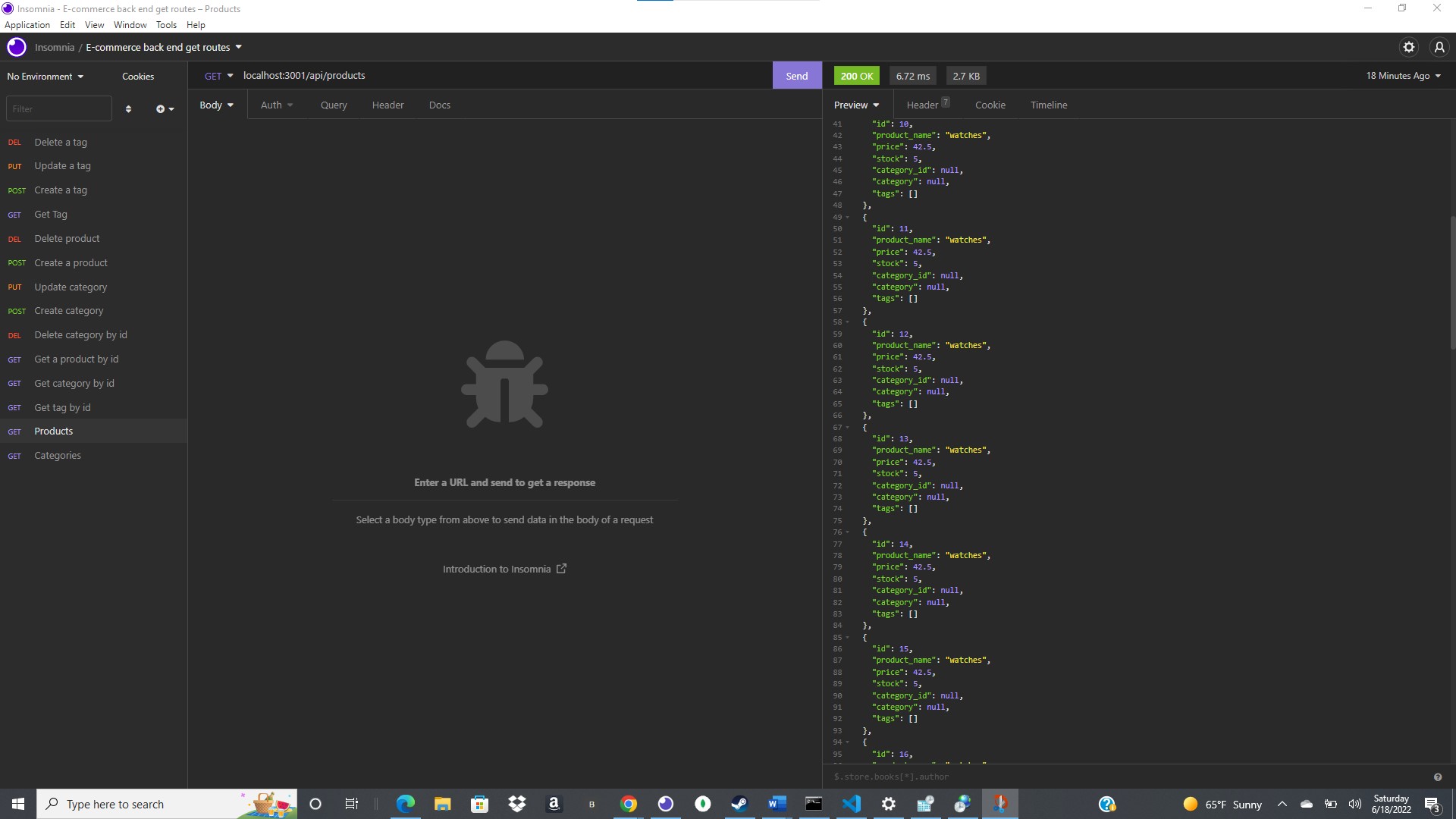Open the Tools menu

(166, 25)
